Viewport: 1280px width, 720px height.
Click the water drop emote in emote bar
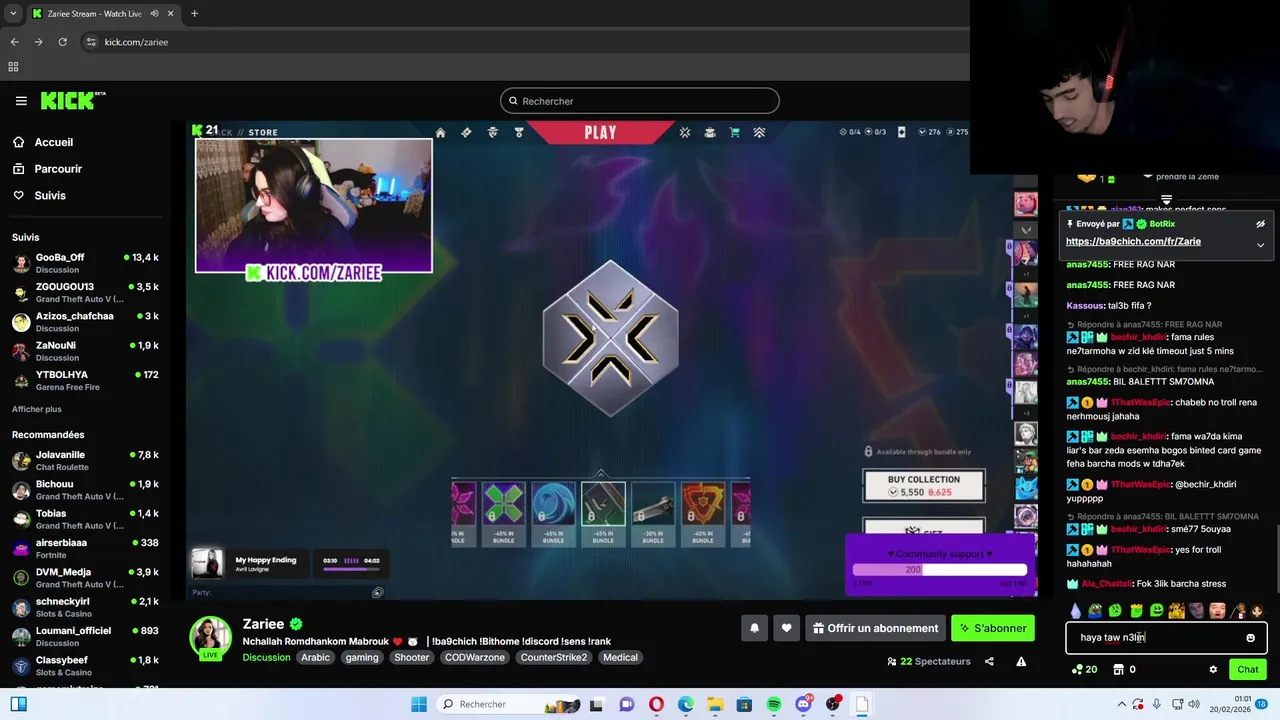[x=1075, y=610]
